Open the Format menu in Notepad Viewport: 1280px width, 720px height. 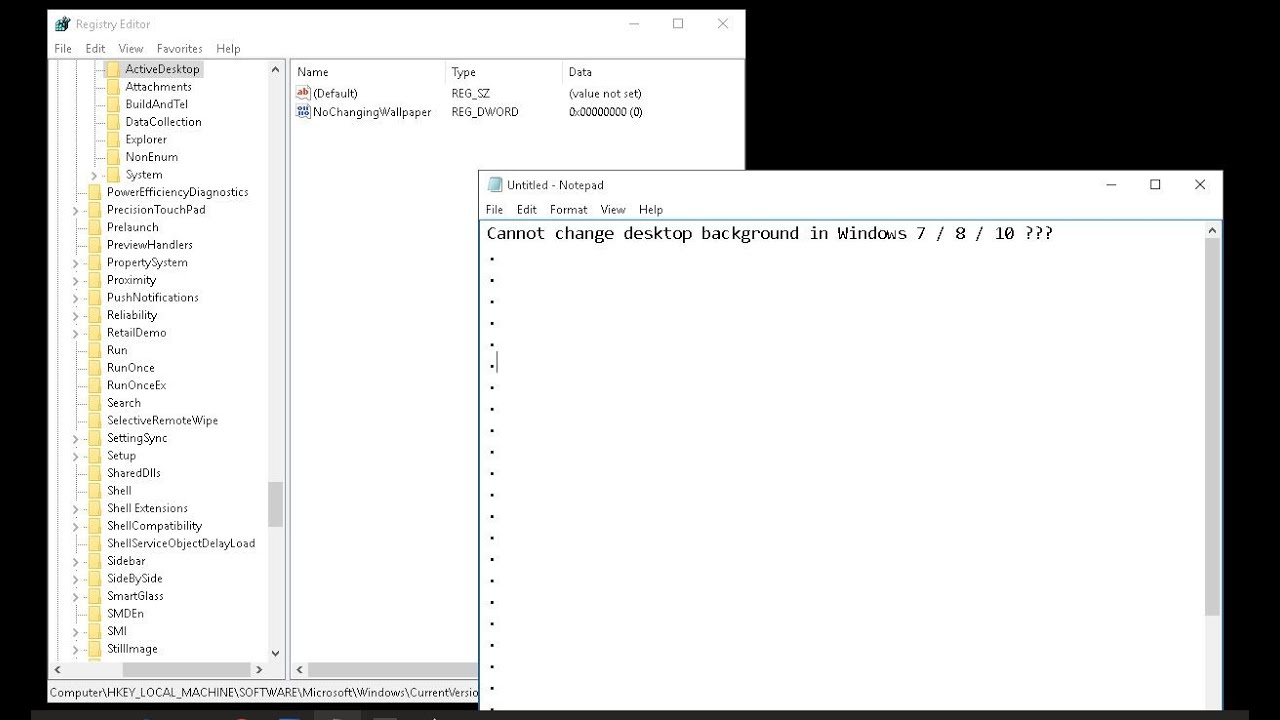click(568, 209)
